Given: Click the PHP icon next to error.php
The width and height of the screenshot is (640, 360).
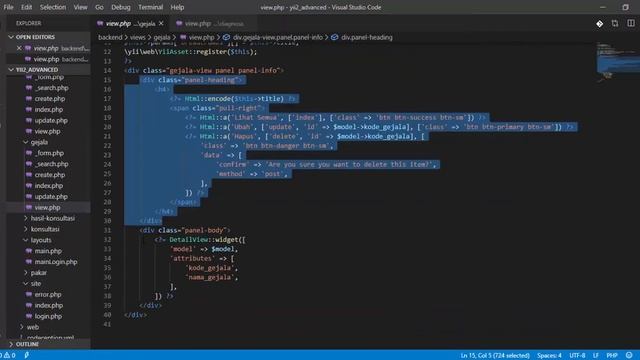Looking at the screenshot, I should coord(29,294).
